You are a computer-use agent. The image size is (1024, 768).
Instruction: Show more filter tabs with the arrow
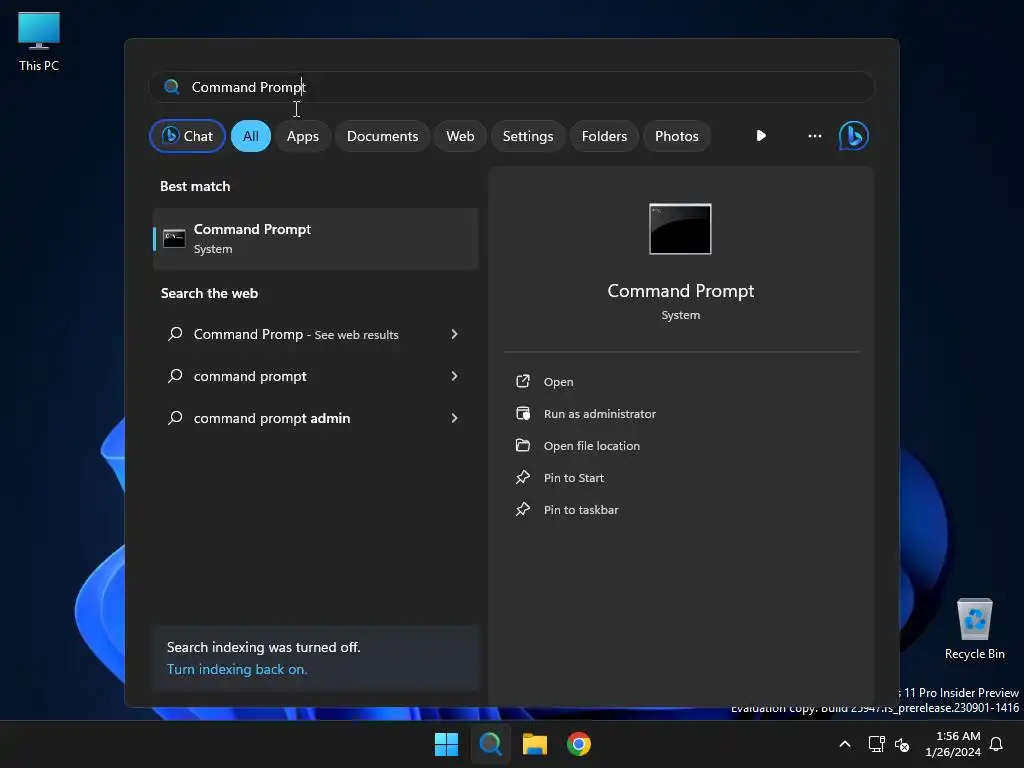tap(761, 136)
